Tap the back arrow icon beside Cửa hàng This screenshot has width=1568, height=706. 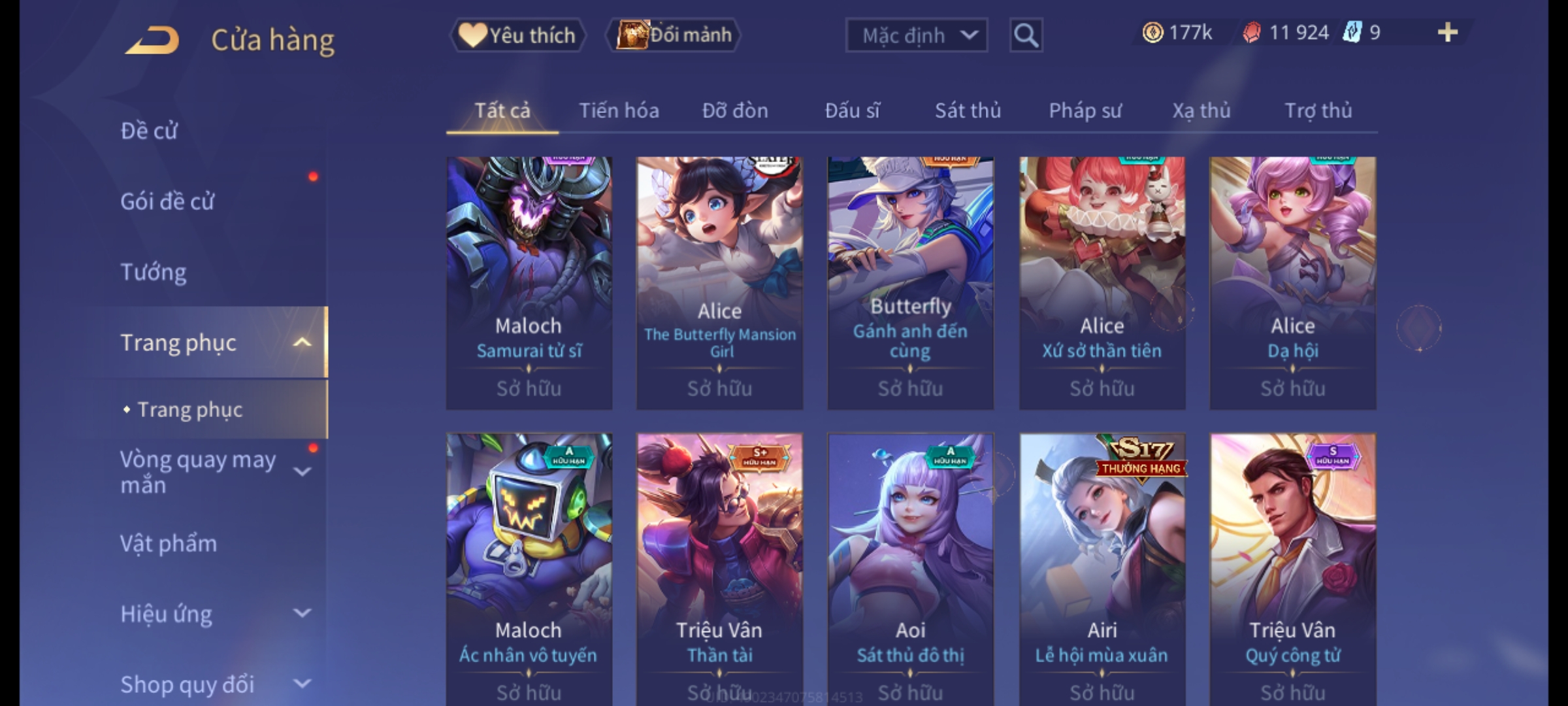(152, 40)
